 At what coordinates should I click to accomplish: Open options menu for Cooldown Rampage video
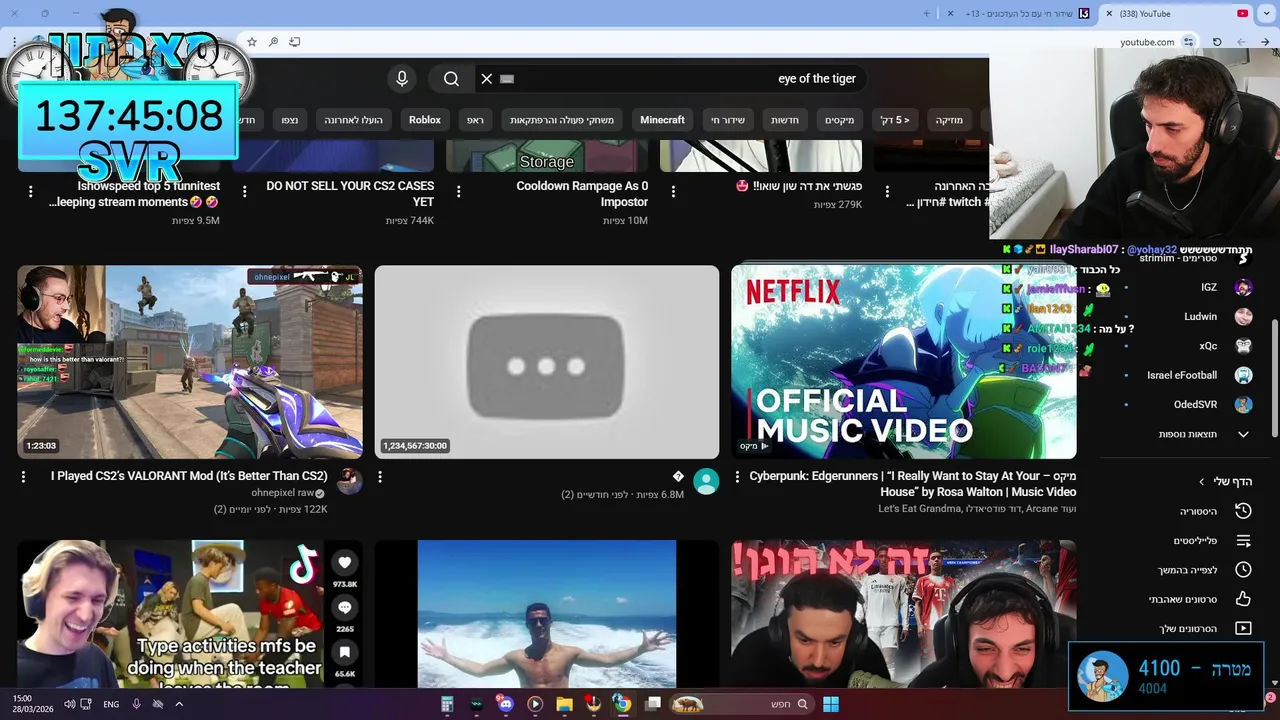(459, 190)
